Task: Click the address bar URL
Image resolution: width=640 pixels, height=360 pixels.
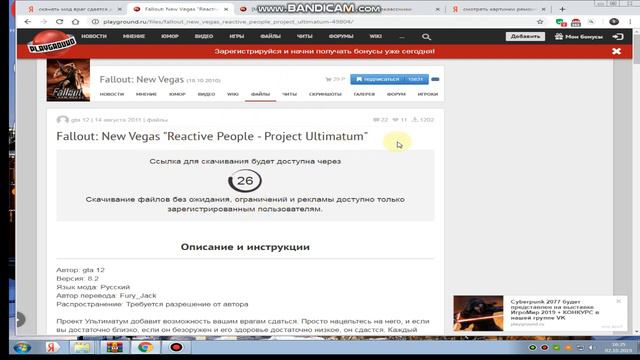Action: click(x=229, y=22)
